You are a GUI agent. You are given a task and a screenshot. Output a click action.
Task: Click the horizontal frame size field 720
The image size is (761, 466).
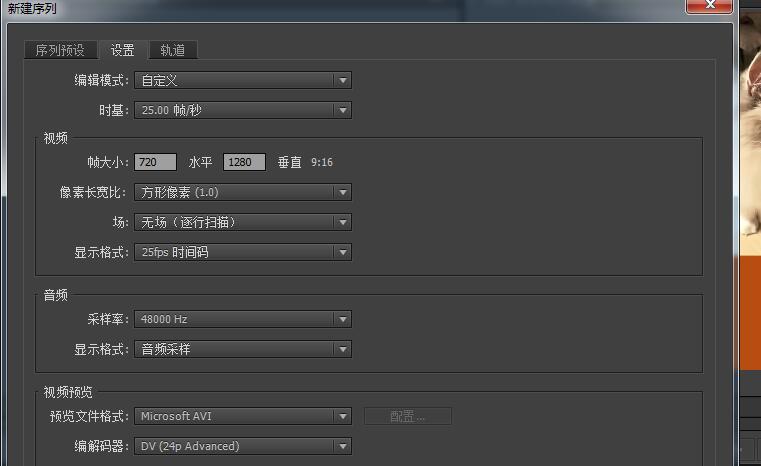point(155,162)
